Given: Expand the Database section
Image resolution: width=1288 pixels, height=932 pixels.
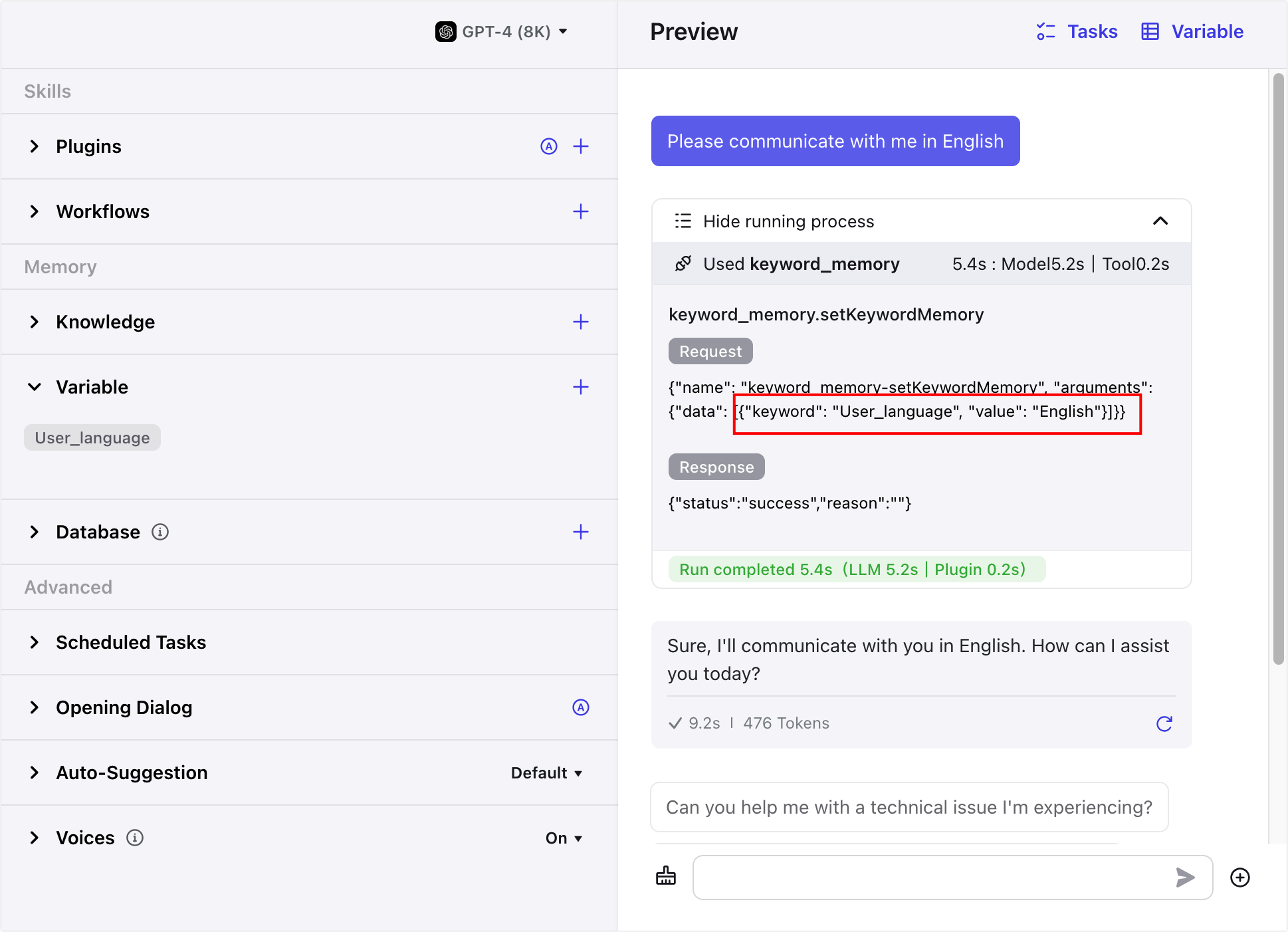Looking at the screenshot, I should (35, 532).
